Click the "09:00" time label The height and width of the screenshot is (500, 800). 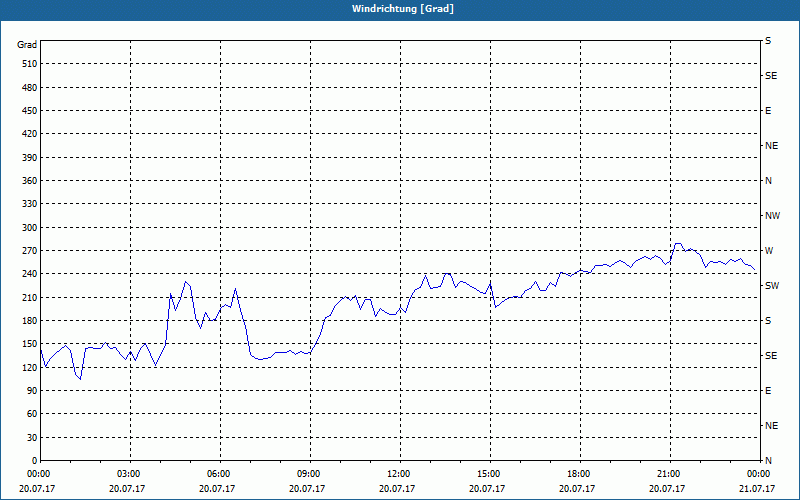pyautogui.click(x=310, y=474)
